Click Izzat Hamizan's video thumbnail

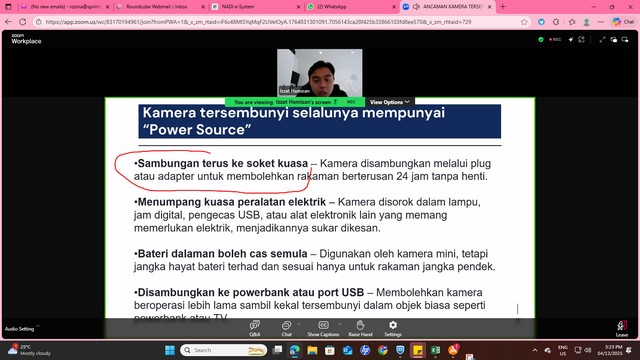pos(320,73)
